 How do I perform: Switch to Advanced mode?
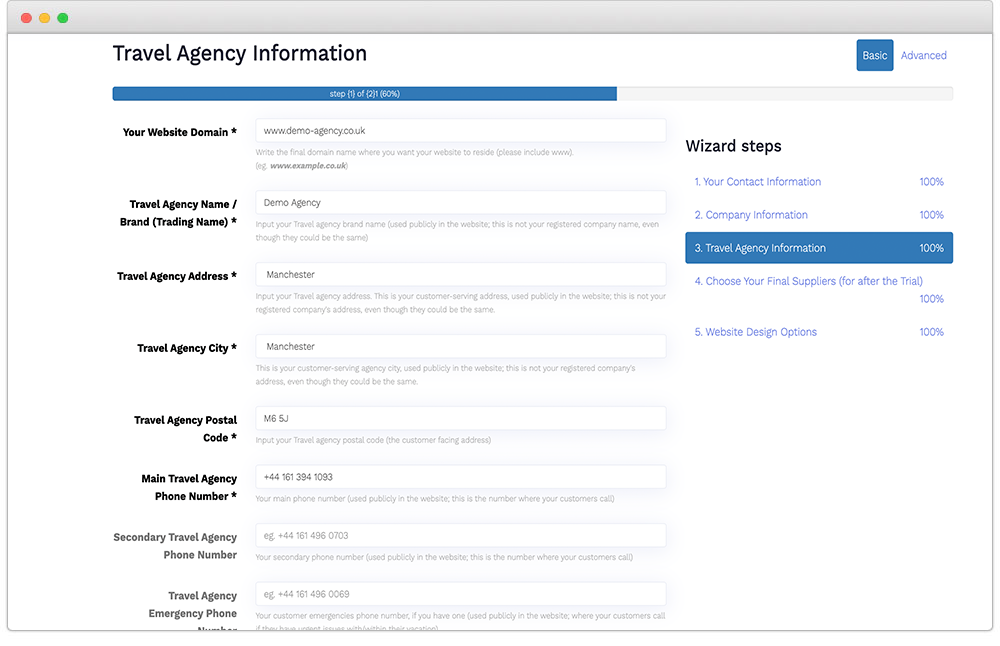tap(923, 56)
